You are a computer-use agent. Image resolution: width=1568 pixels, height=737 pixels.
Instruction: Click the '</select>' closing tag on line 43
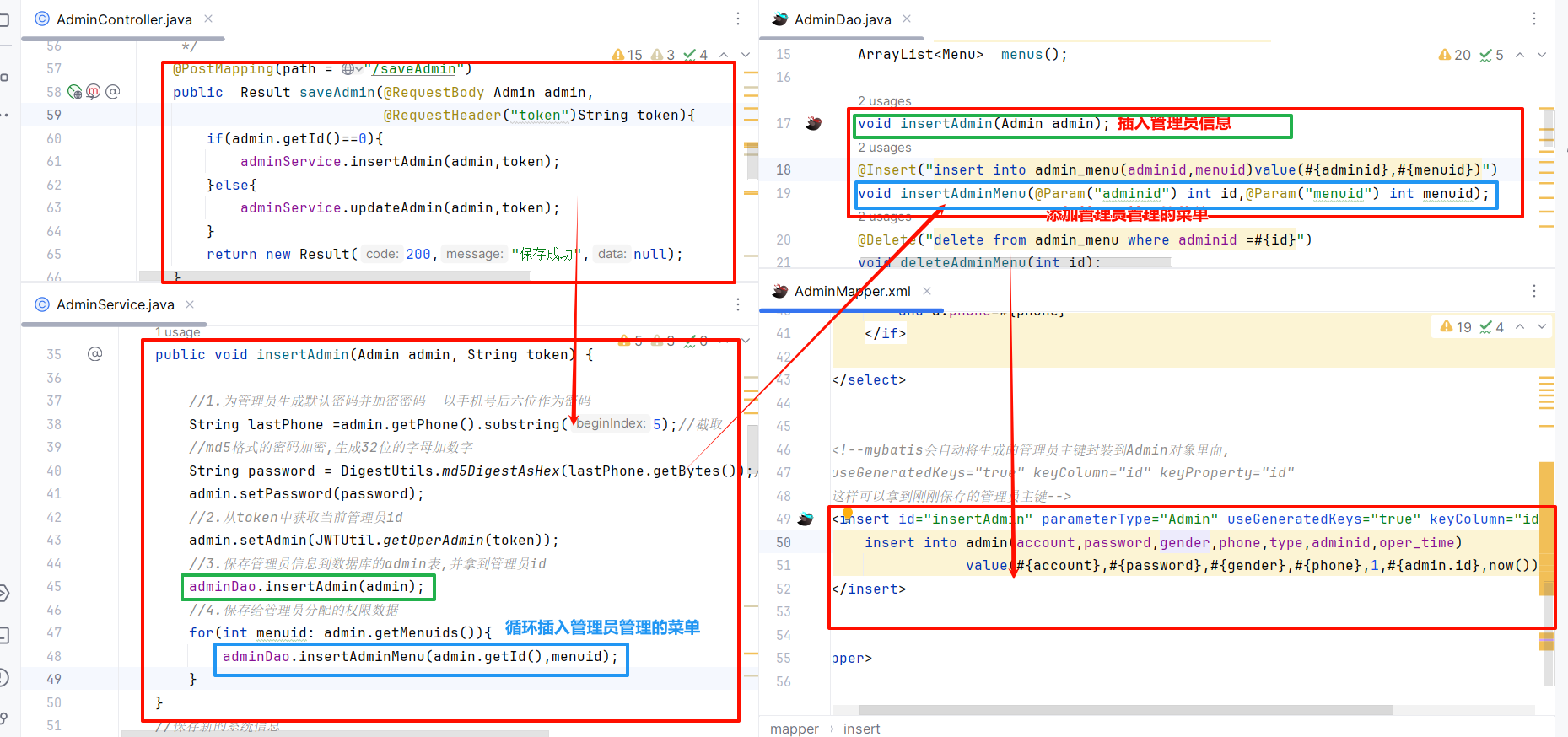[869, 379]
